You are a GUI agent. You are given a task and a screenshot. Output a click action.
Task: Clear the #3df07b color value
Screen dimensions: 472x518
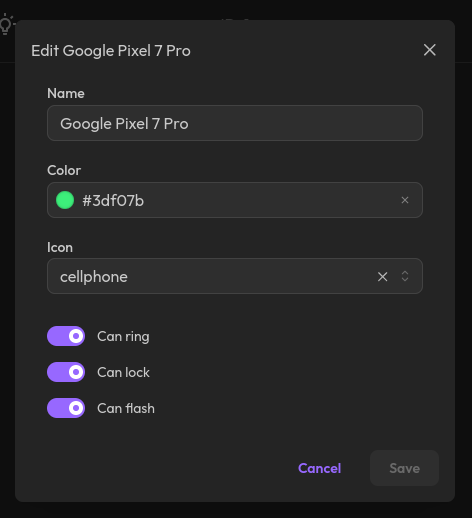click(405, 200)
